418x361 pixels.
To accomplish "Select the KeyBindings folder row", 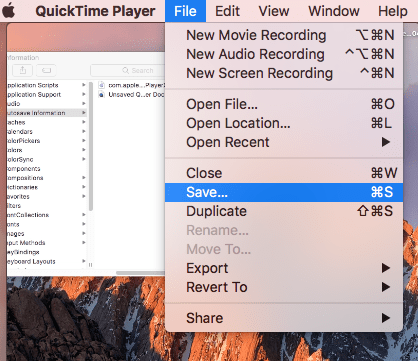I will pos(46,252).
